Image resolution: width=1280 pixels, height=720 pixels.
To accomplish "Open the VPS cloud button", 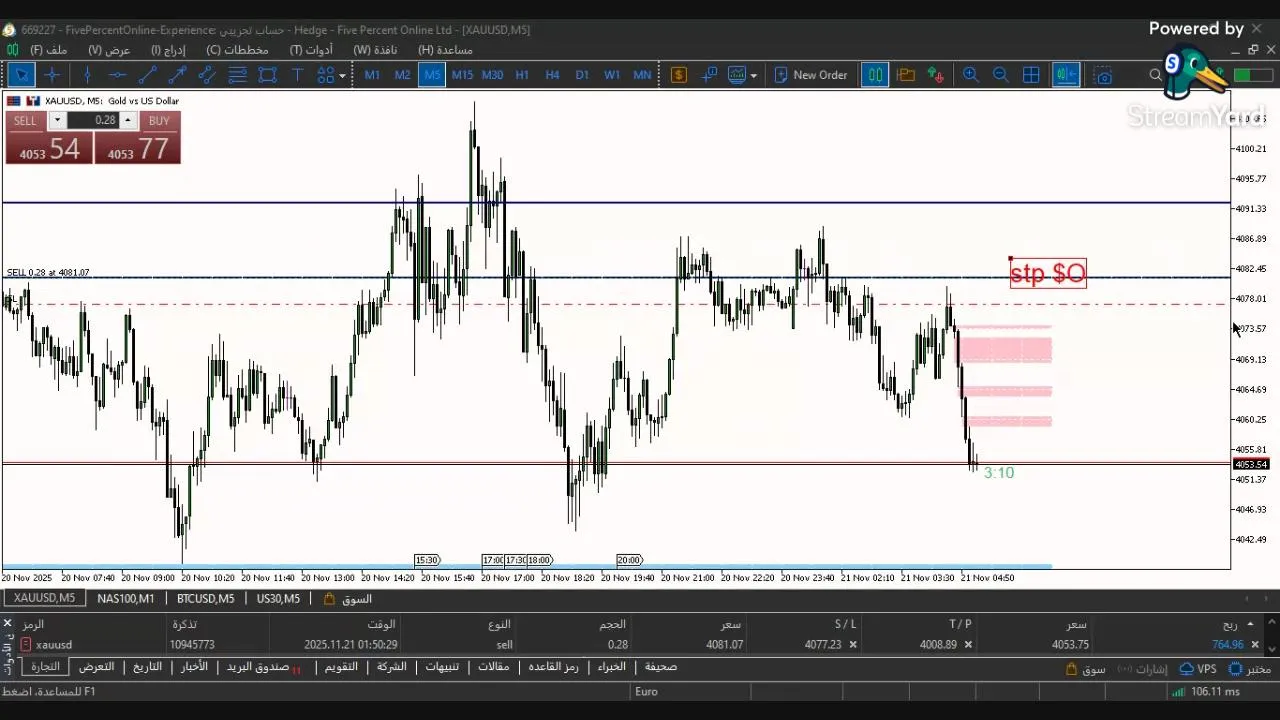I will 1198,669.
